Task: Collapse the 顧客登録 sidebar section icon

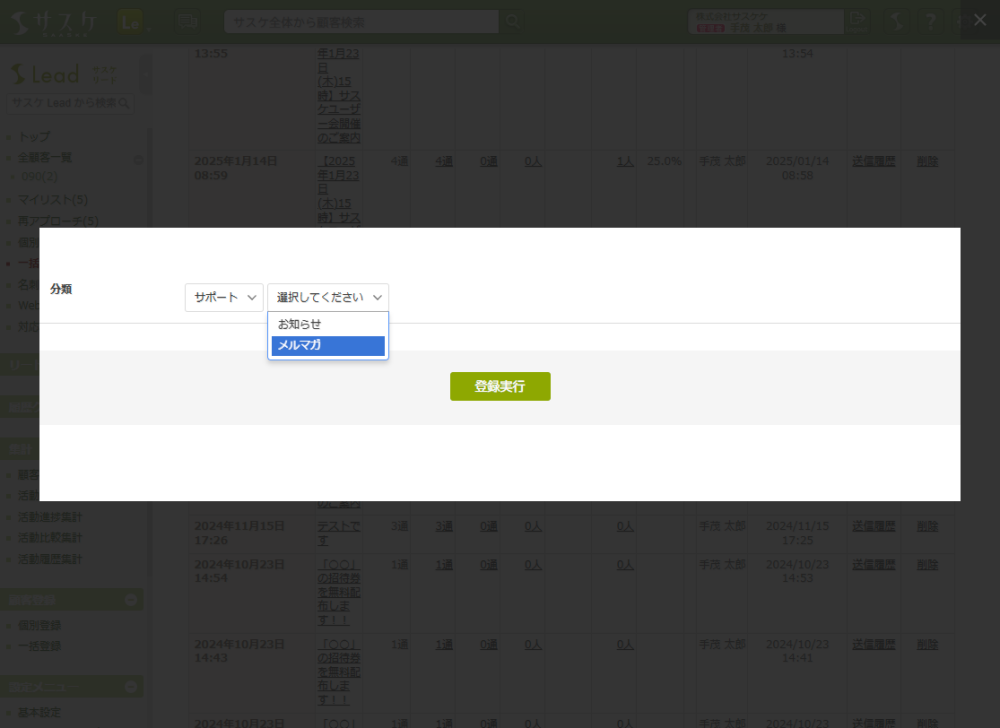Action: click(130, 600)
